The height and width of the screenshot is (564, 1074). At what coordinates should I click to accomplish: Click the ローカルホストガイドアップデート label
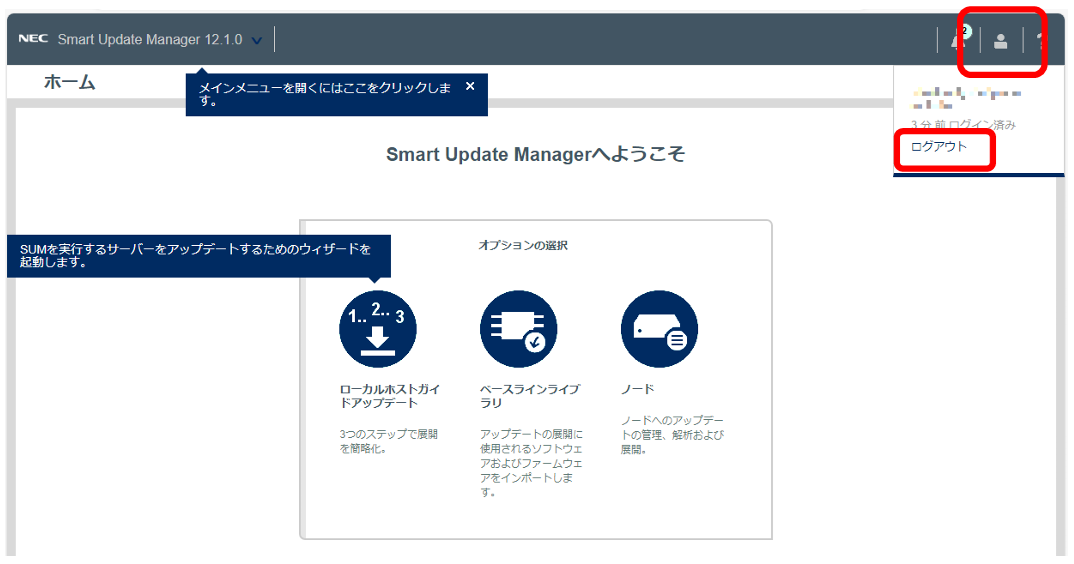[x=389, y=396]
